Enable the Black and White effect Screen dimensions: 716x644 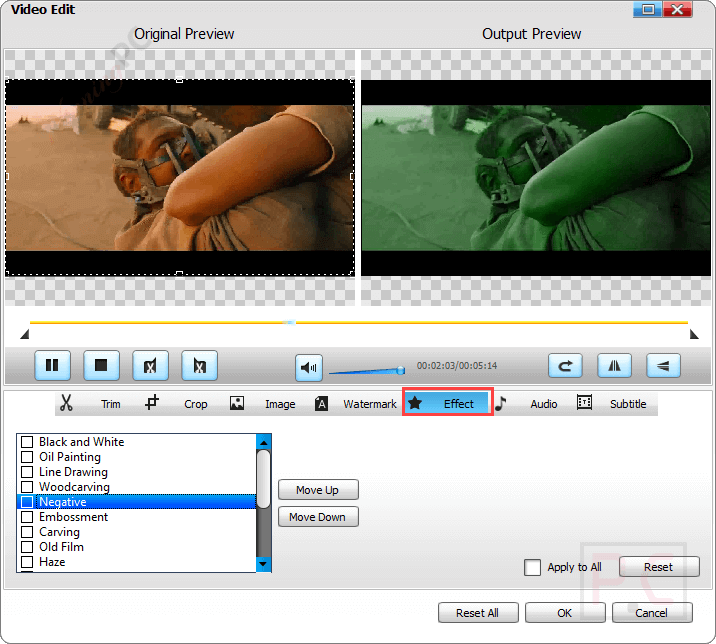click(27, 442)
